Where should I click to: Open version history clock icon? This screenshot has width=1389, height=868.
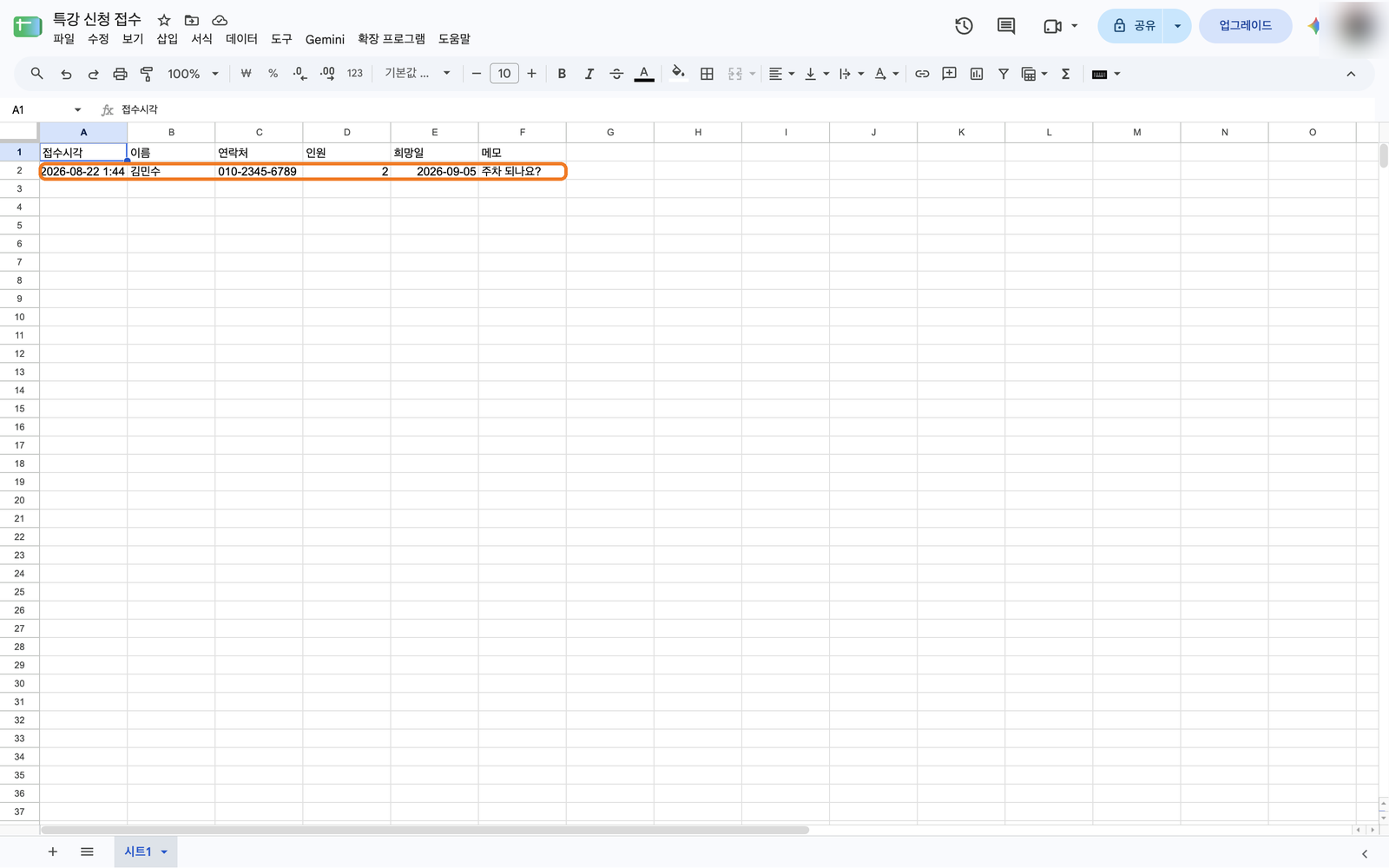[964, 26]
